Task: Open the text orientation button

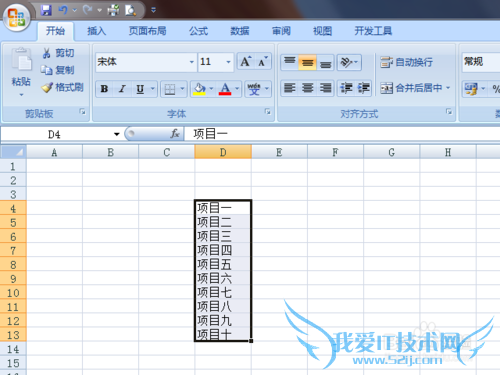Action: [349, 62]
